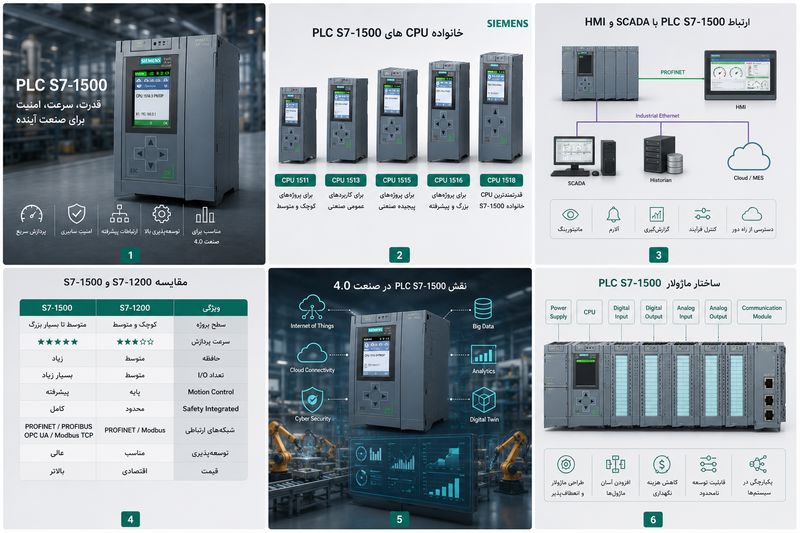Click the Digital Output module label
Viewport: 800px width, 533px height.
coord(654,312)
